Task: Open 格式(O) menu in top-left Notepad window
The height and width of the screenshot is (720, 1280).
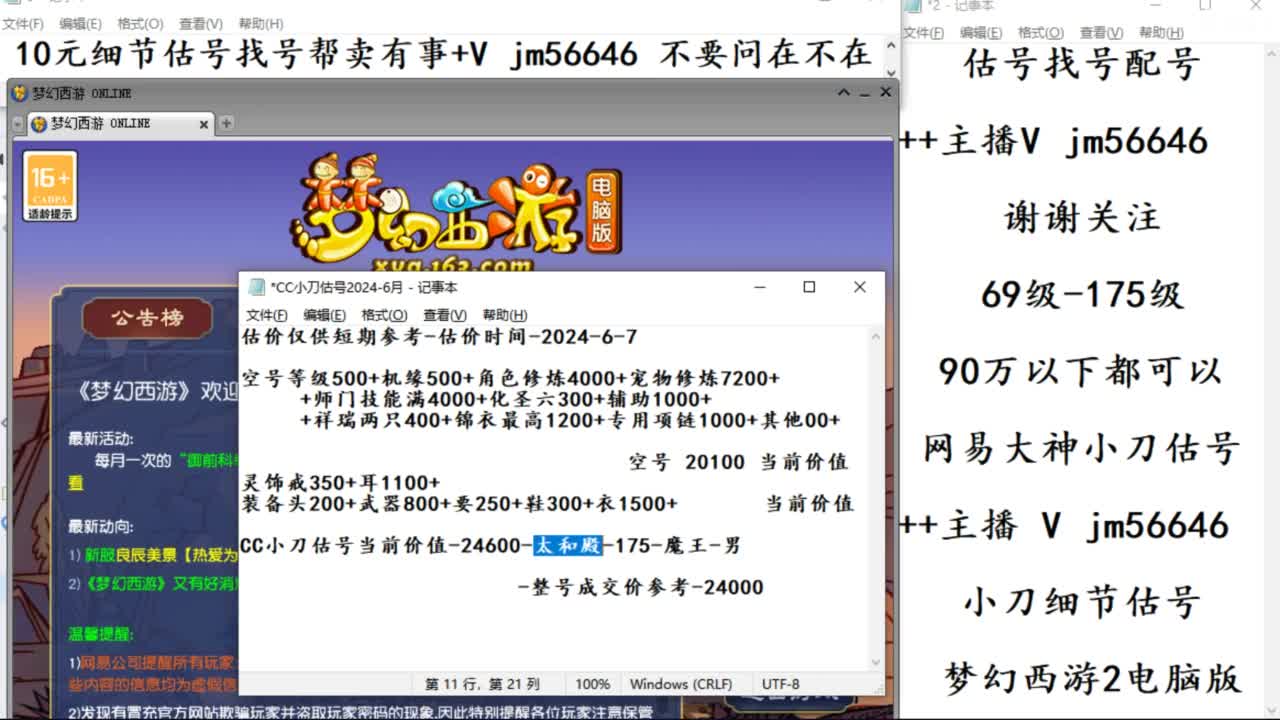Action: 140,23
